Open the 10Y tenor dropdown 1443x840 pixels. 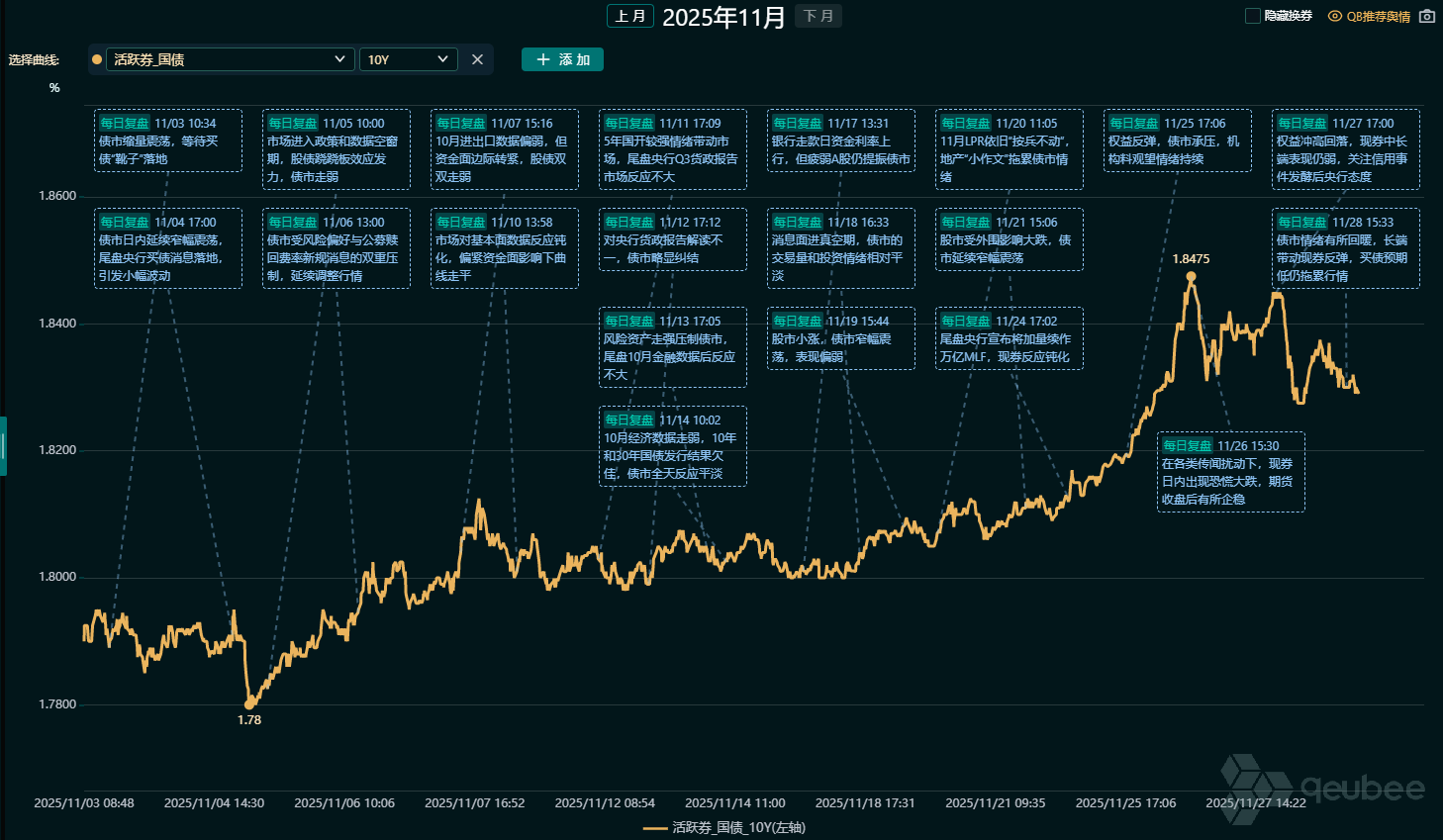(x=408, y=59)
